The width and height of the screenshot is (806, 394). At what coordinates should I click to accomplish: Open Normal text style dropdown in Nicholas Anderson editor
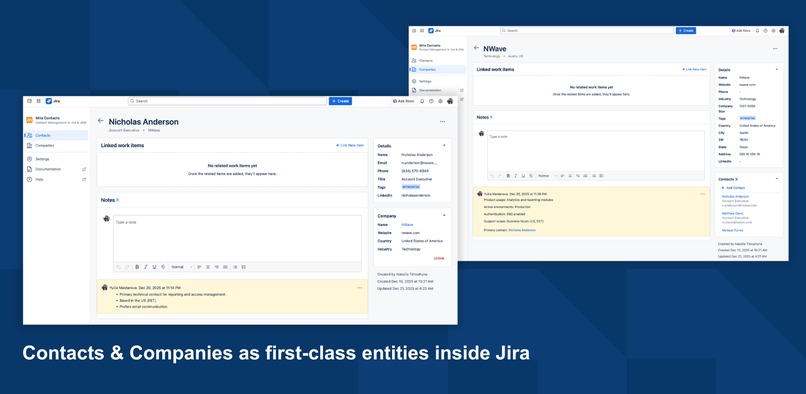(182, 267)
